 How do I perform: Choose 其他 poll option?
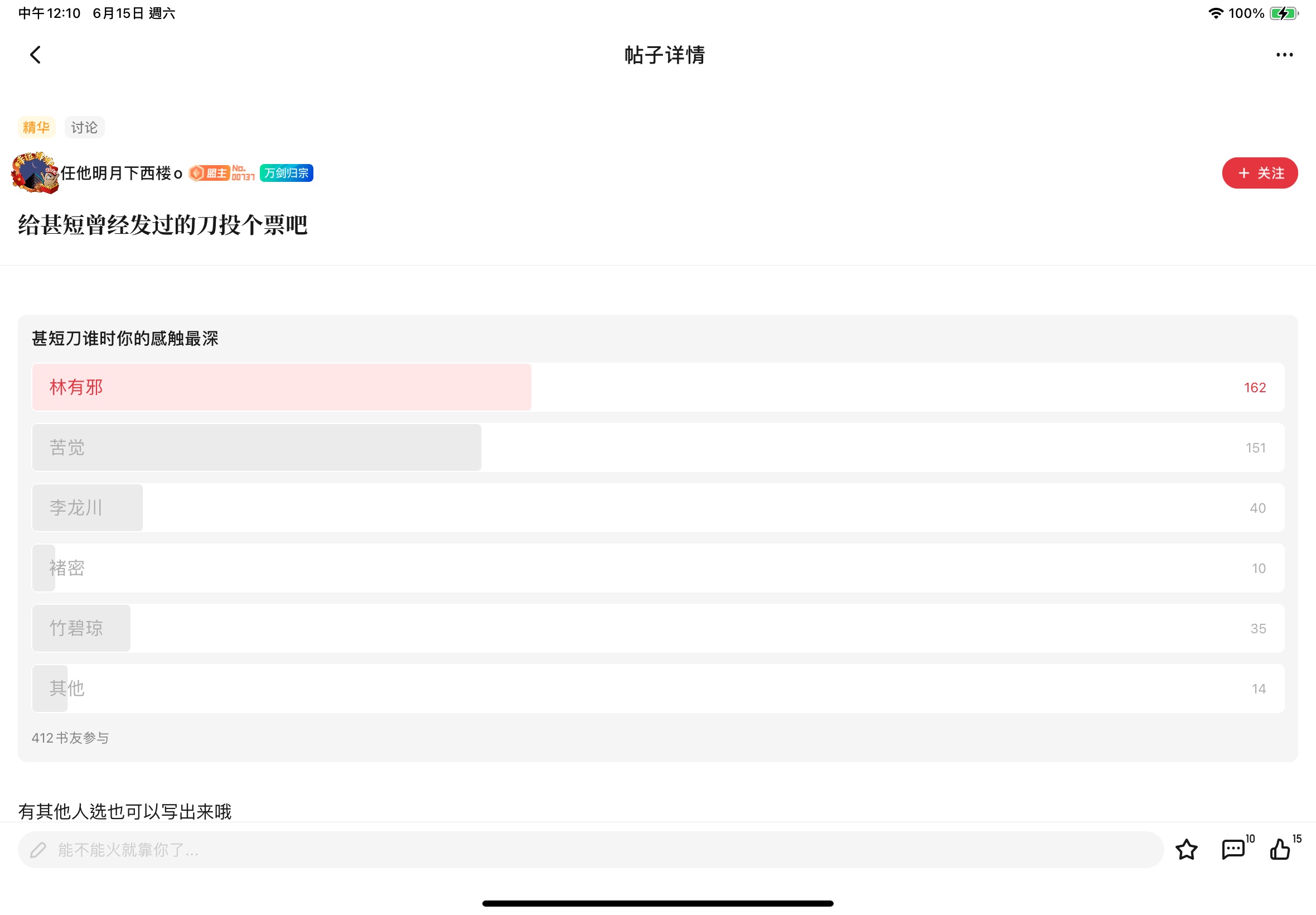point(657,688)
